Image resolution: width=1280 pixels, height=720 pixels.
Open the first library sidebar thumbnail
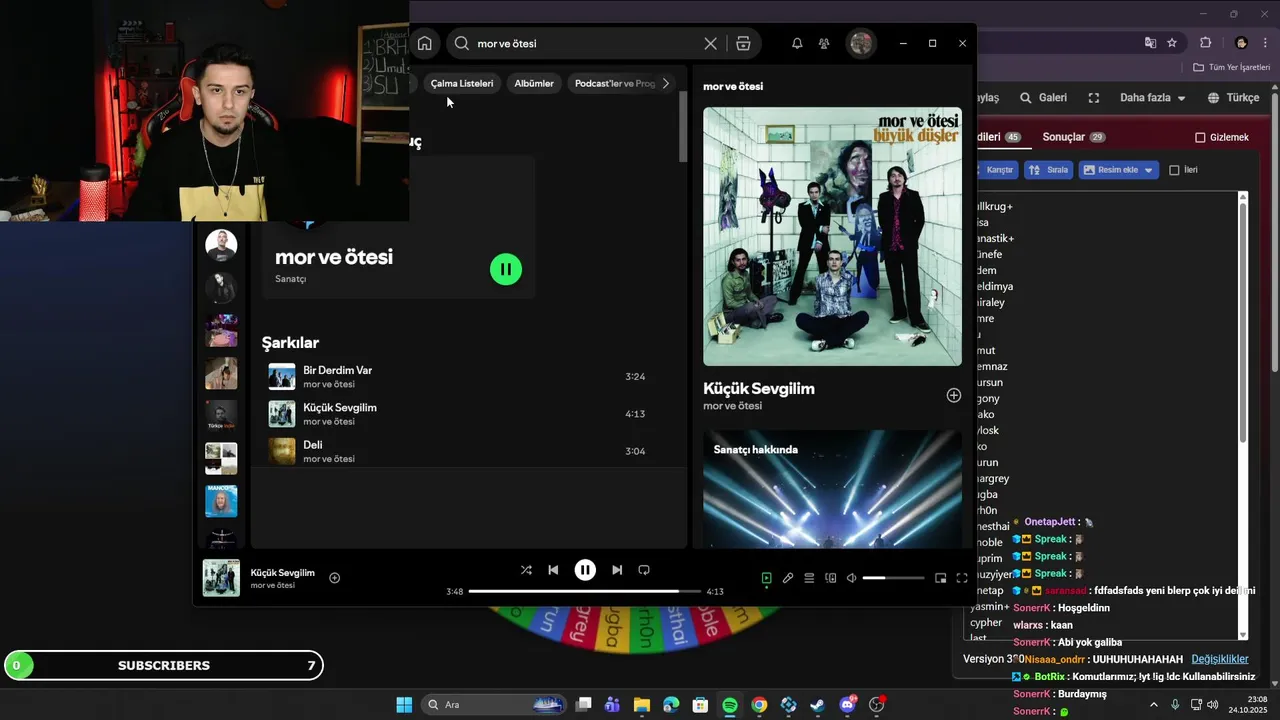[221, 245]
